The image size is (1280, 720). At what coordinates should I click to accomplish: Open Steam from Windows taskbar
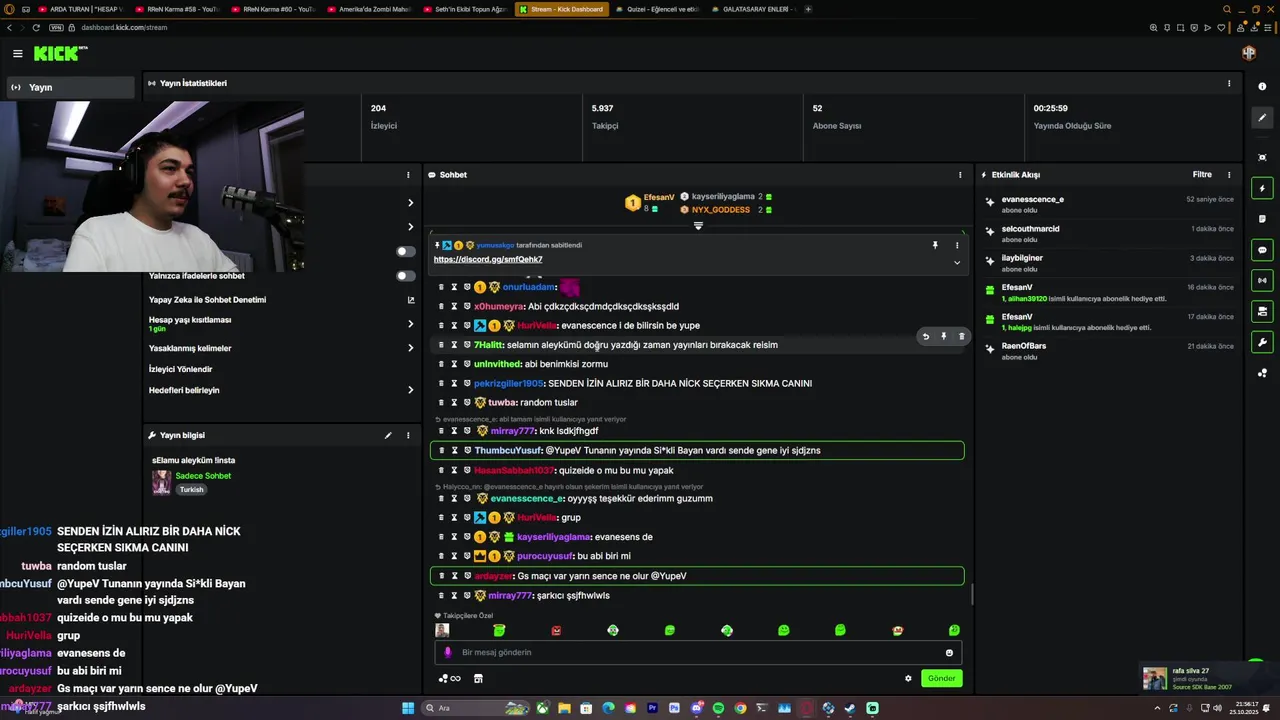pos(850,708)
